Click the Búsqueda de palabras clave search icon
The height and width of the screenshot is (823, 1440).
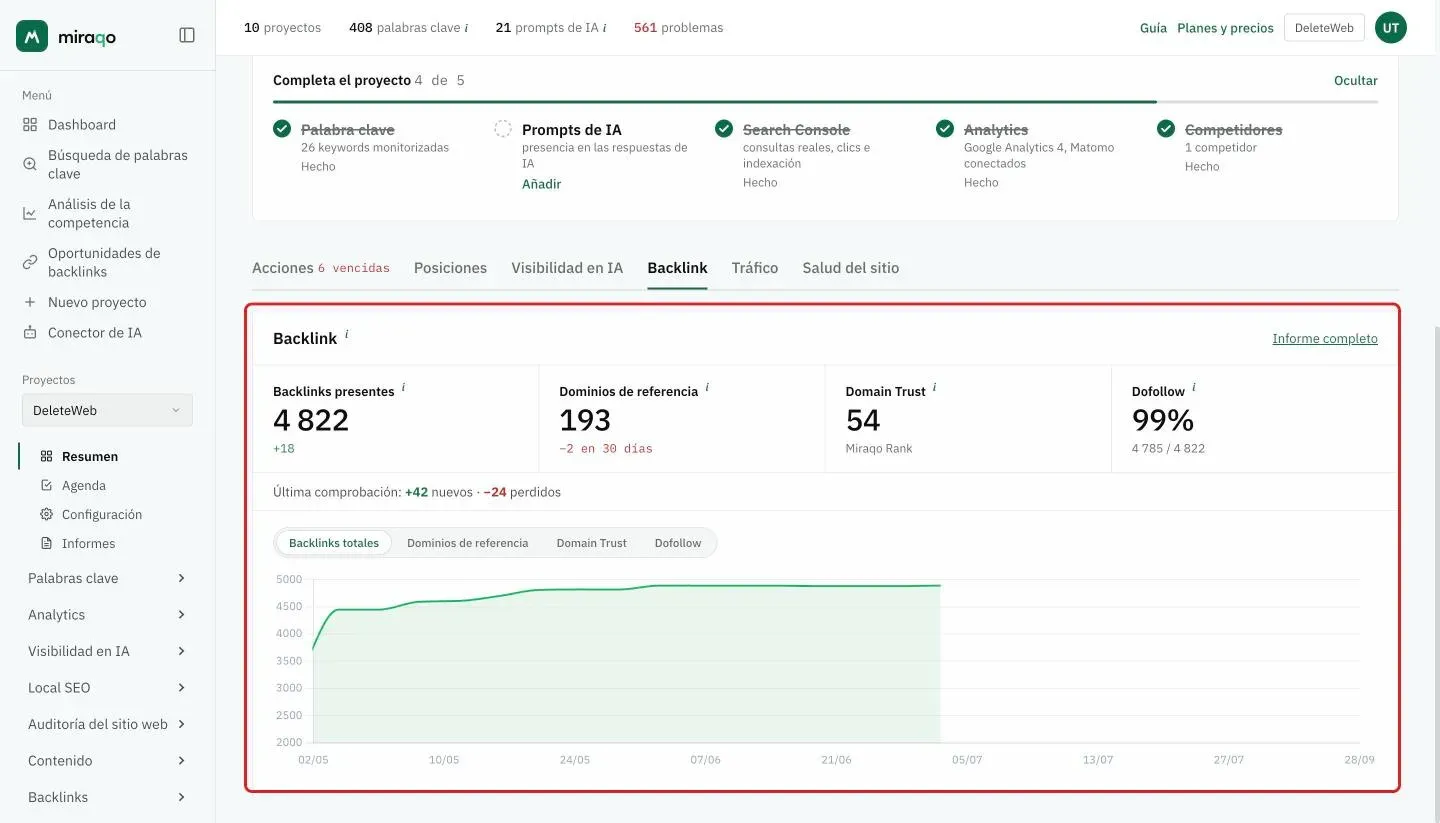click(30, 164)
